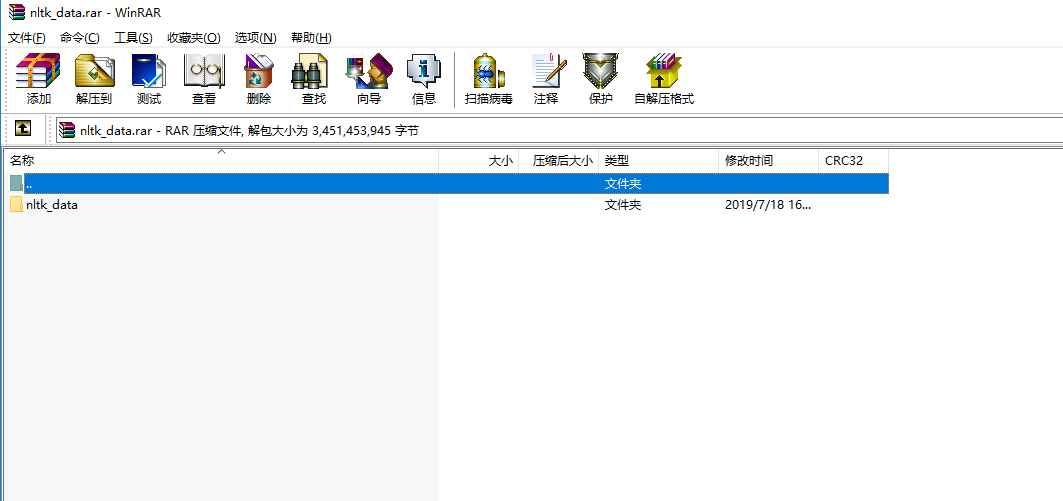
Task: Open the 选项(N) menu
Action: click(x=256, y=37)
